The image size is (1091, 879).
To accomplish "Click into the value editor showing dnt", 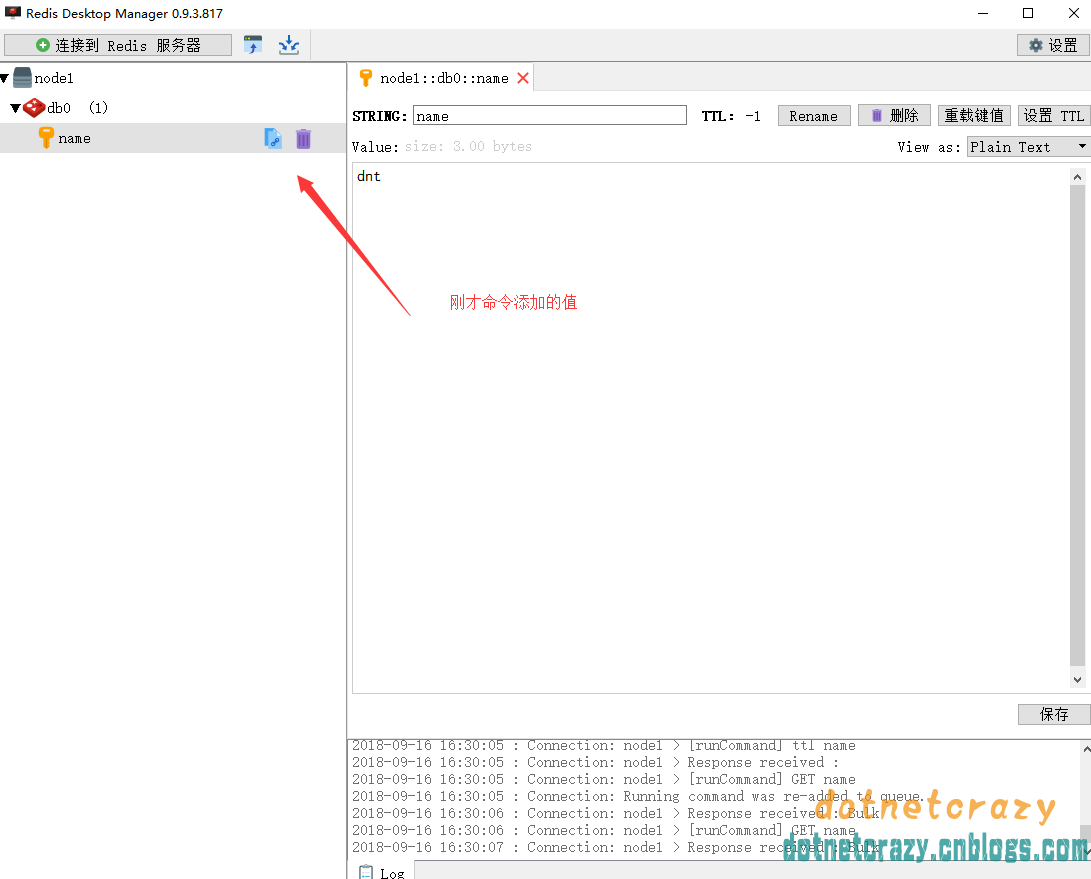I will 710,427.
